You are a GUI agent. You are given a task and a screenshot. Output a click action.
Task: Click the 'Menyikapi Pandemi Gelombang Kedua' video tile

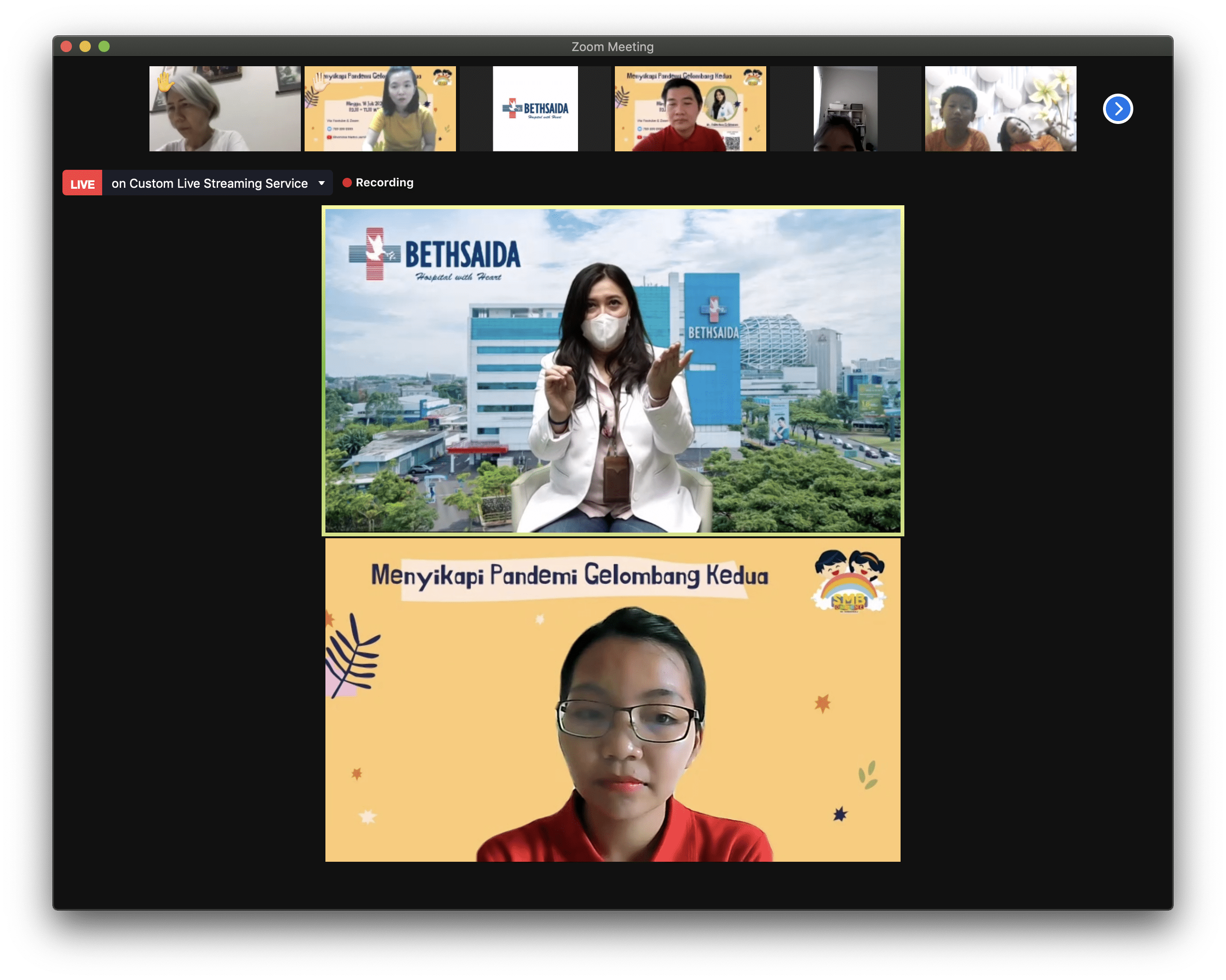[613, 700]
